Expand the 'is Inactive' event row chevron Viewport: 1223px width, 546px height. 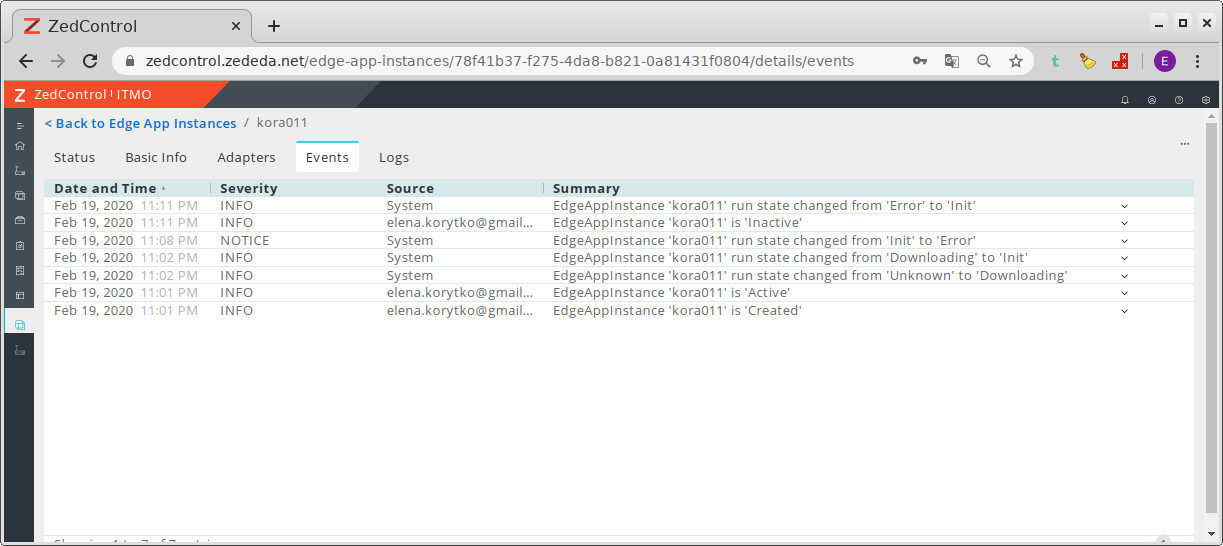coord(1124,223)
